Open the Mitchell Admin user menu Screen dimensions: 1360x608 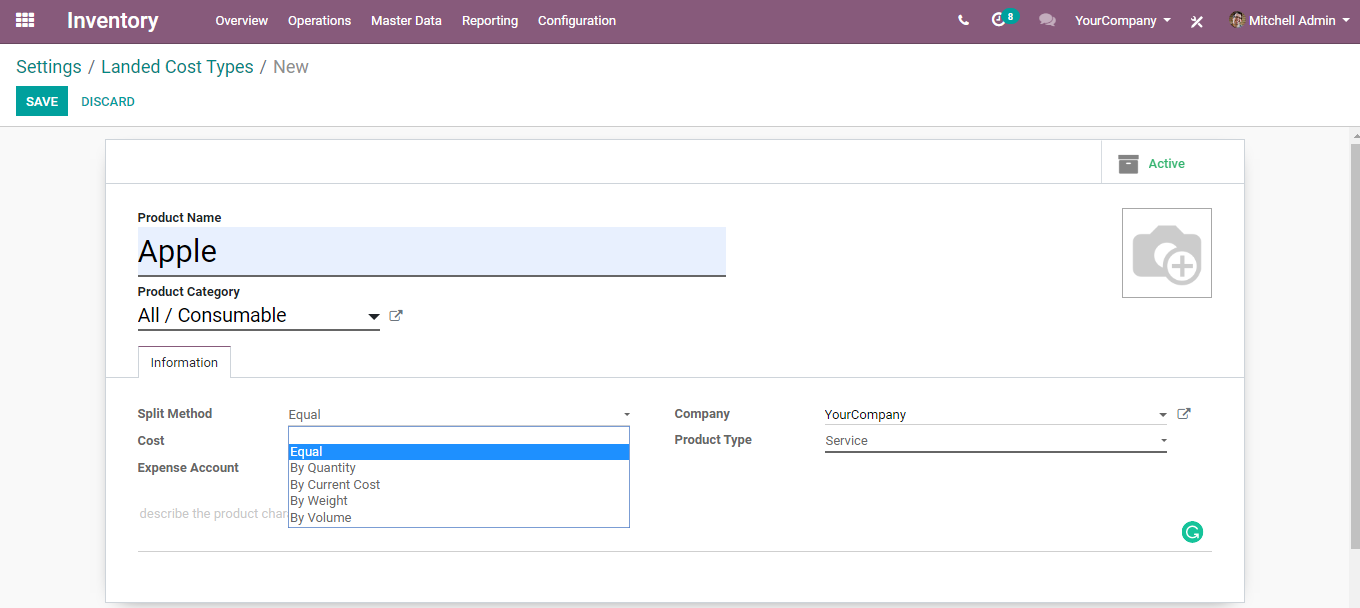tap(1289, 20)
